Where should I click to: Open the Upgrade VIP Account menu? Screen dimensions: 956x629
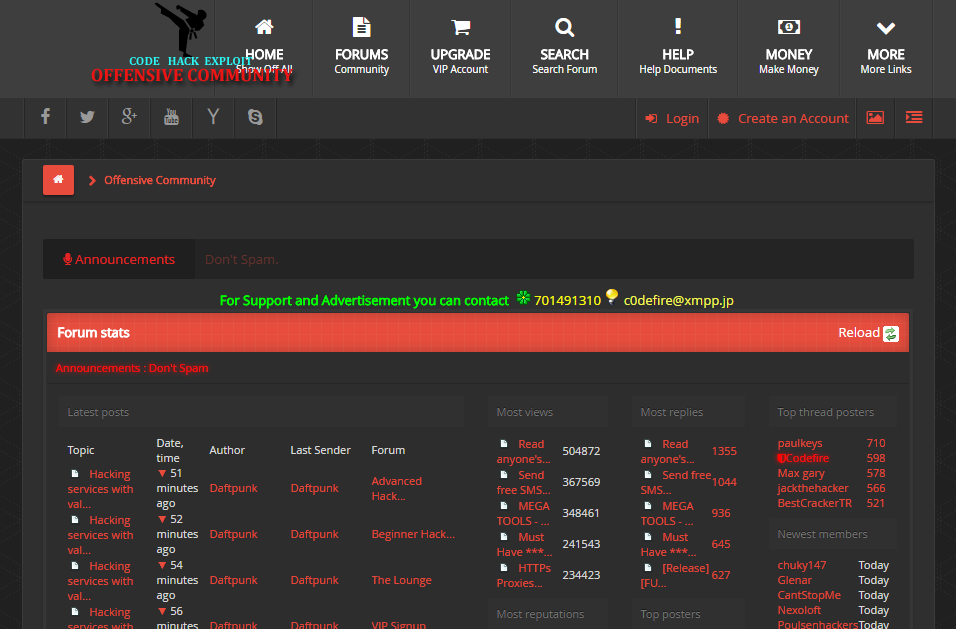[460, 48]
